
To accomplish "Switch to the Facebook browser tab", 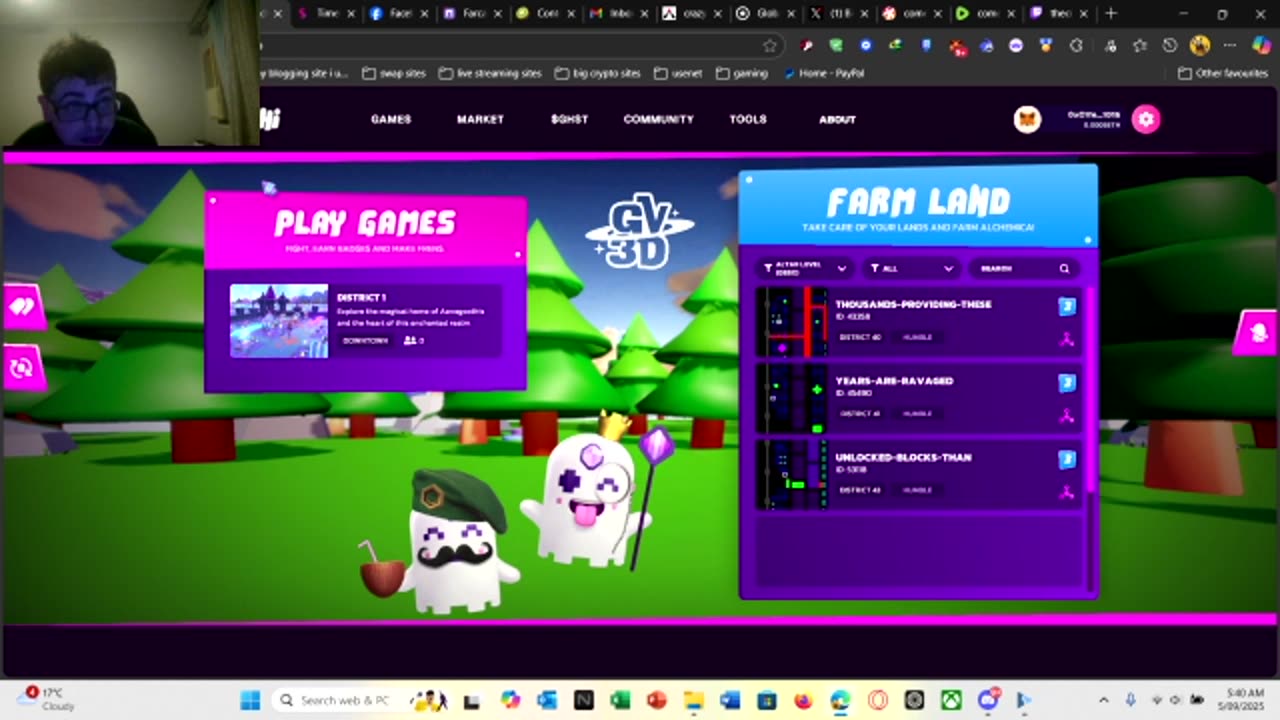I will coord(398,13).
